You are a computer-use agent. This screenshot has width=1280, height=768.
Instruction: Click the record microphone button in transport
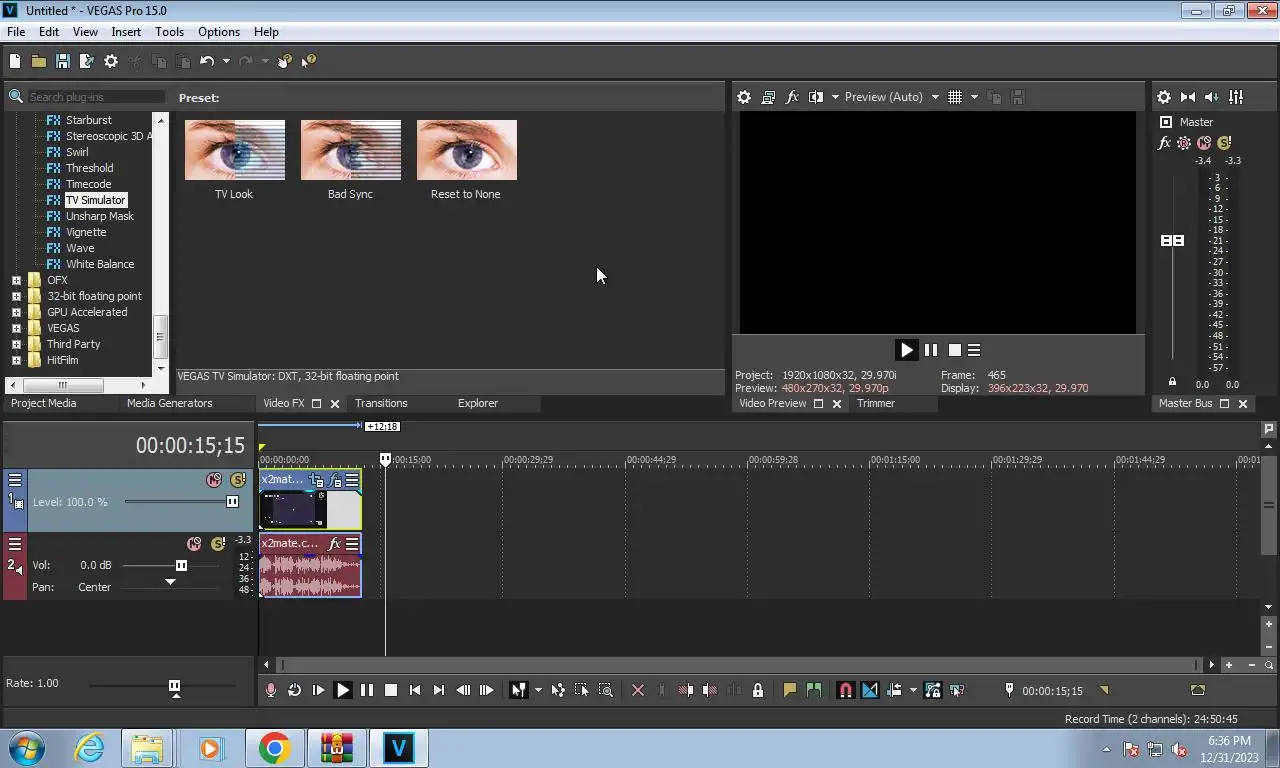point(270,690)
